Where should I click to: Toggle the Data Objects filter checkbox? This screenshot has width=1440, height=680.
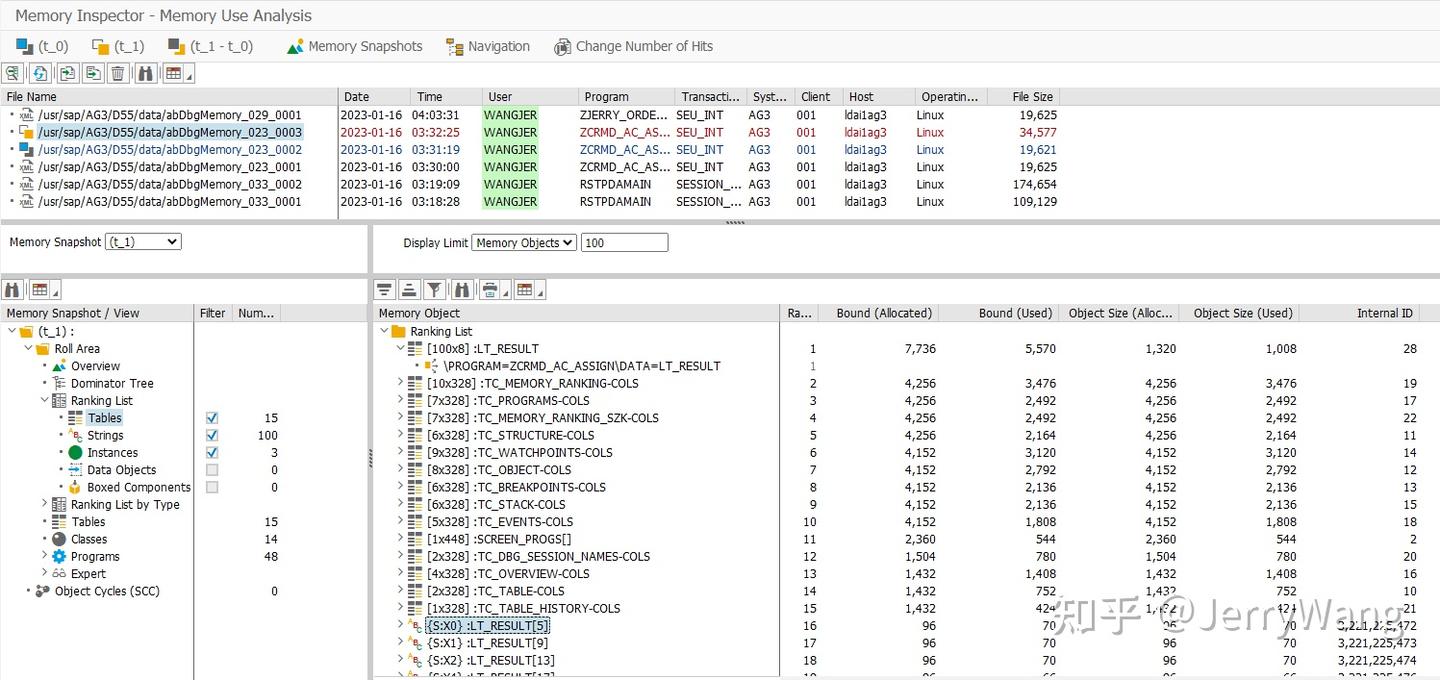[212, 470]
